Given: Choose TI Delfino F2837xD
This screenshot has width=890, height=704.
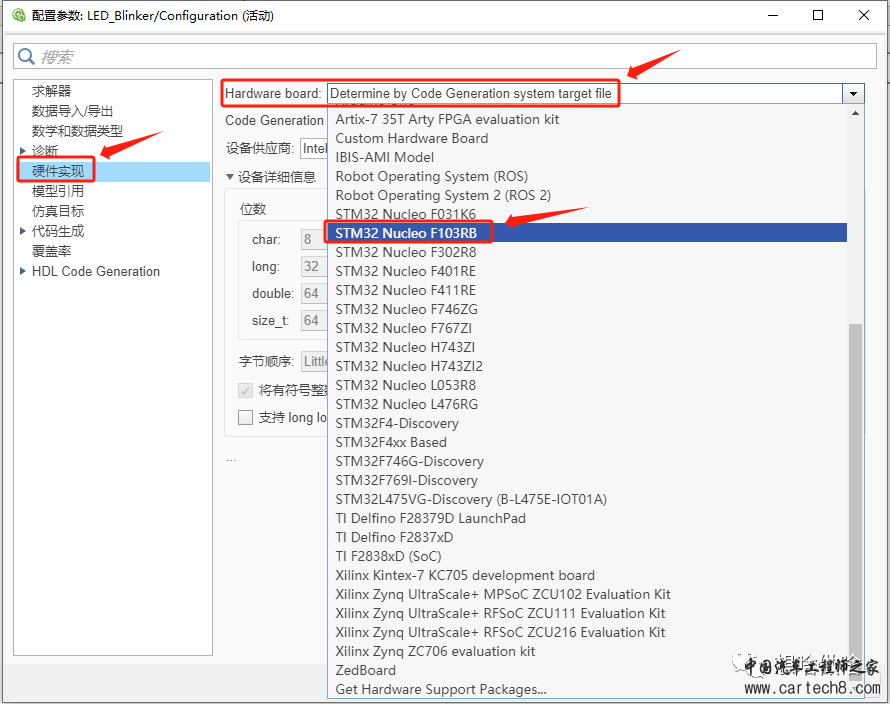Looking at the screenshot, I should [x=587, y=538].
